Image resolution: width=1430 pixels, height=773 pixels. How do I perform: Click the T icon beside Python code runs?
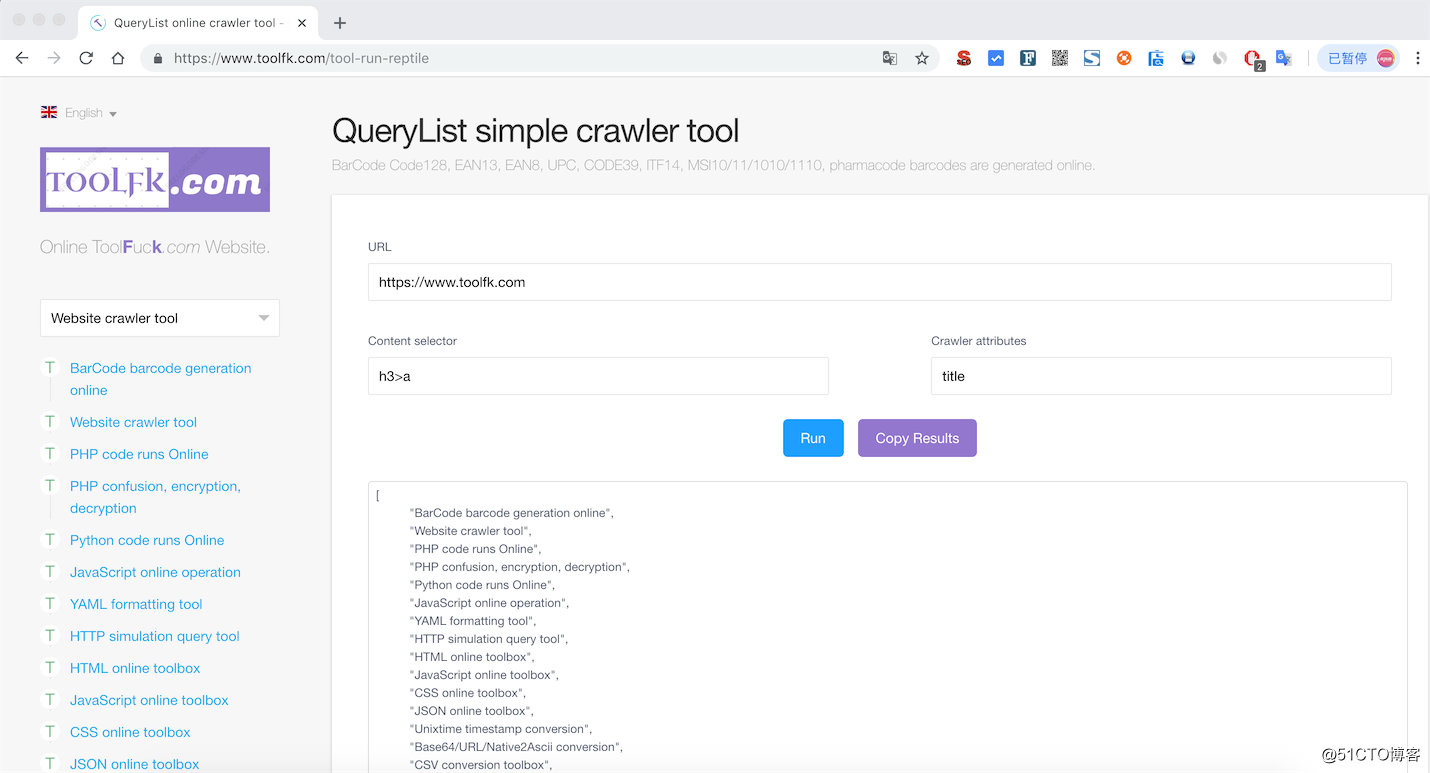click(49, 539)
